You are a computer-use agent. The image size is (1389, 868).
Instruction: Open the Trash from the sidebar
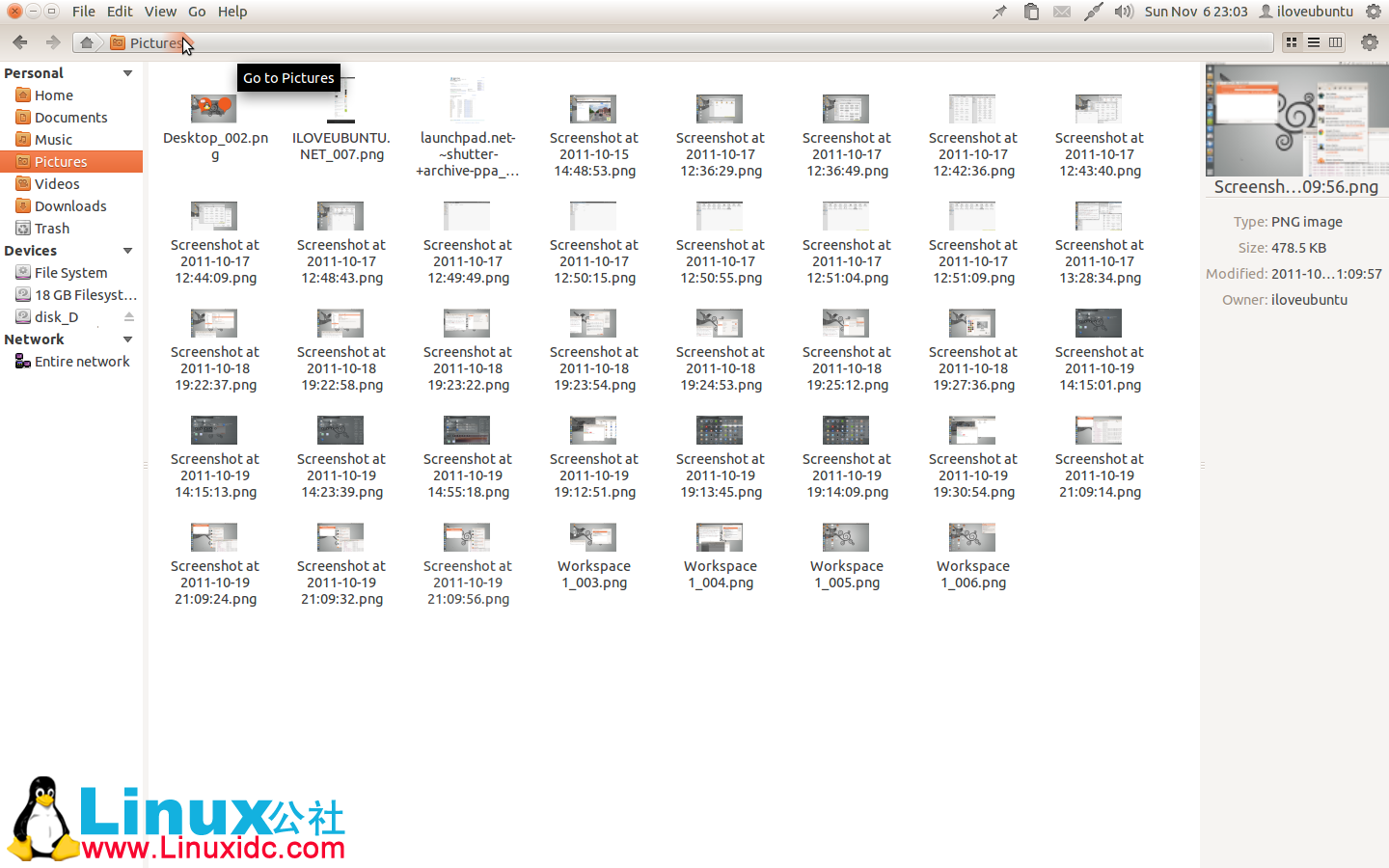52,228
